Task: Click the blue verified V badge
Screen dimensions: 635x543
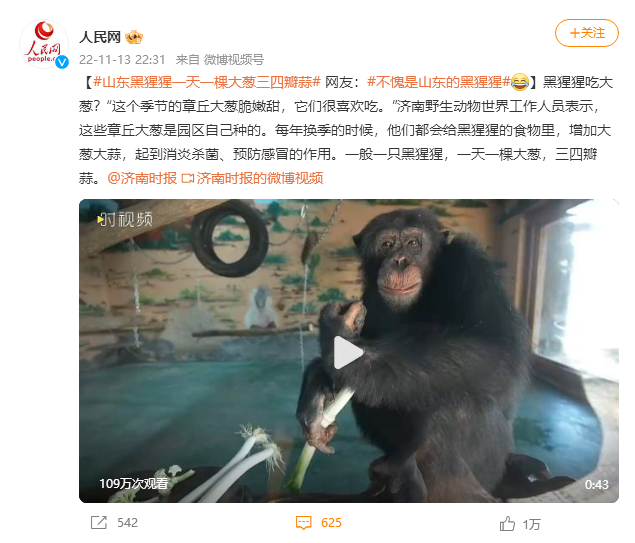Action: [62, 62]
